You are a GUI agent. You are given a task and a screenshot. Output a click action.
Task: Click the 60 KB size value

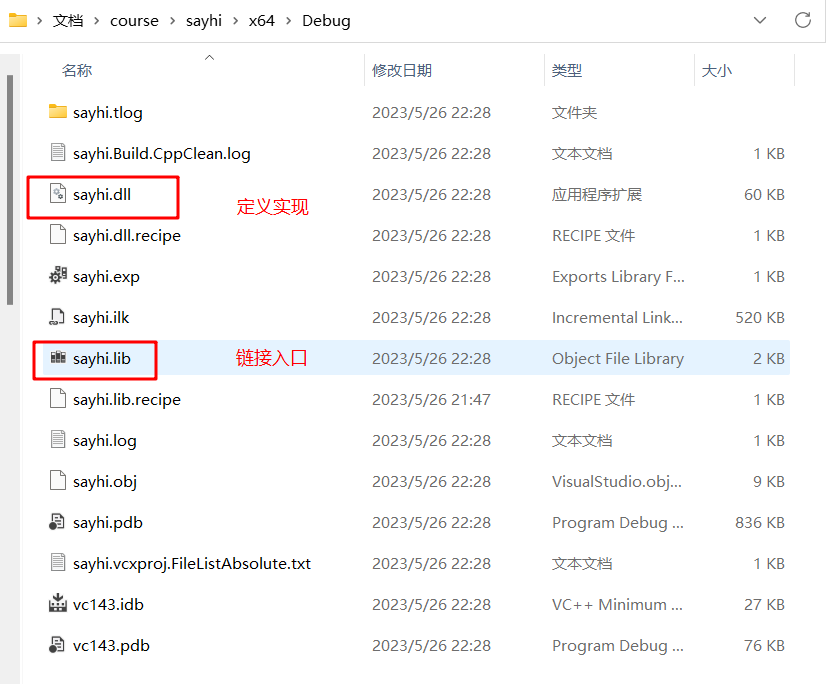tap(764, 194)
